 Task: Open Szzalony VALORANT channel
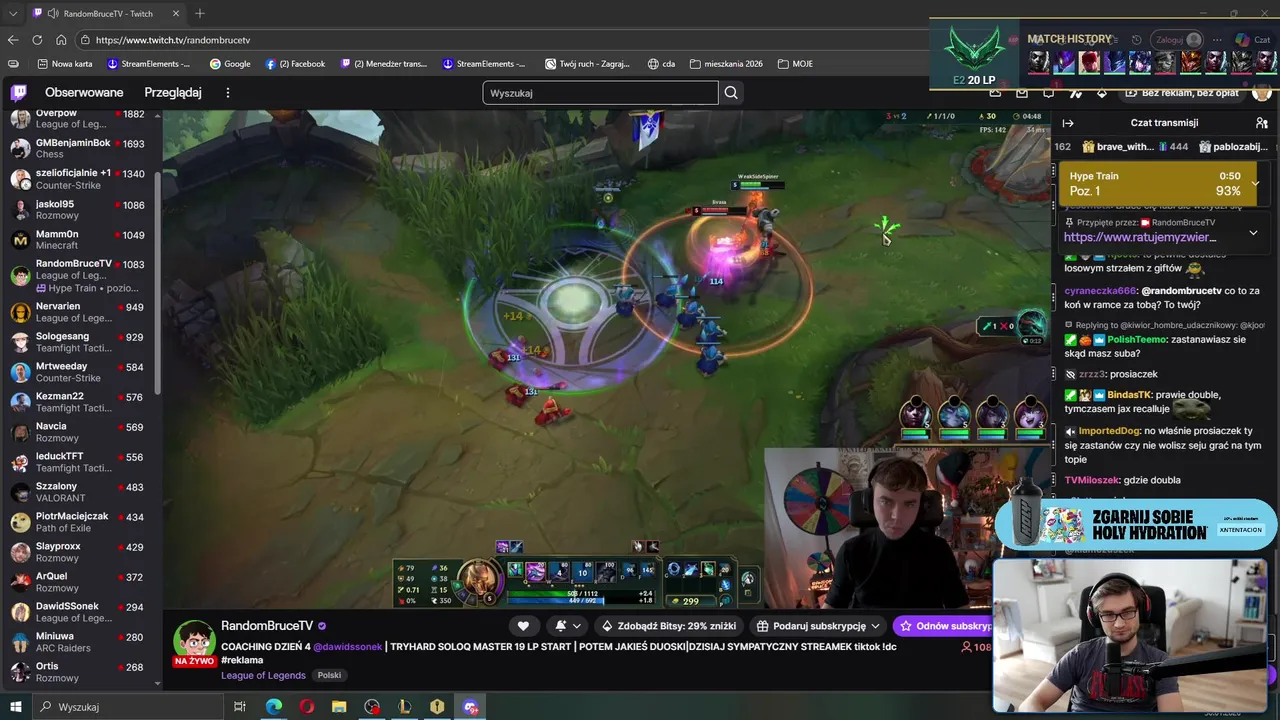[x=78, y=492]
